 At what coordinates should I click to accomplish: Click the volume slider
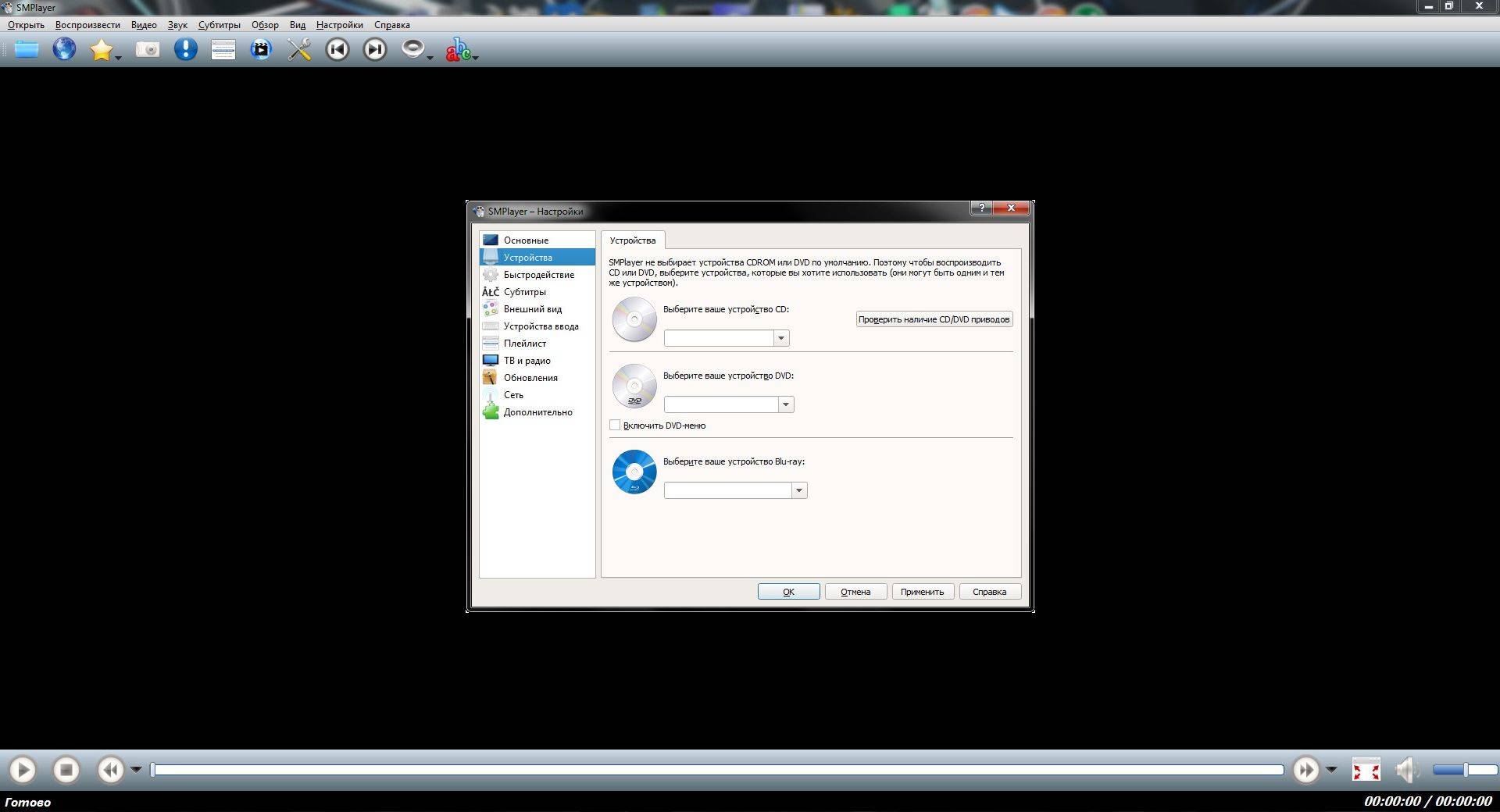(1465, 770)
